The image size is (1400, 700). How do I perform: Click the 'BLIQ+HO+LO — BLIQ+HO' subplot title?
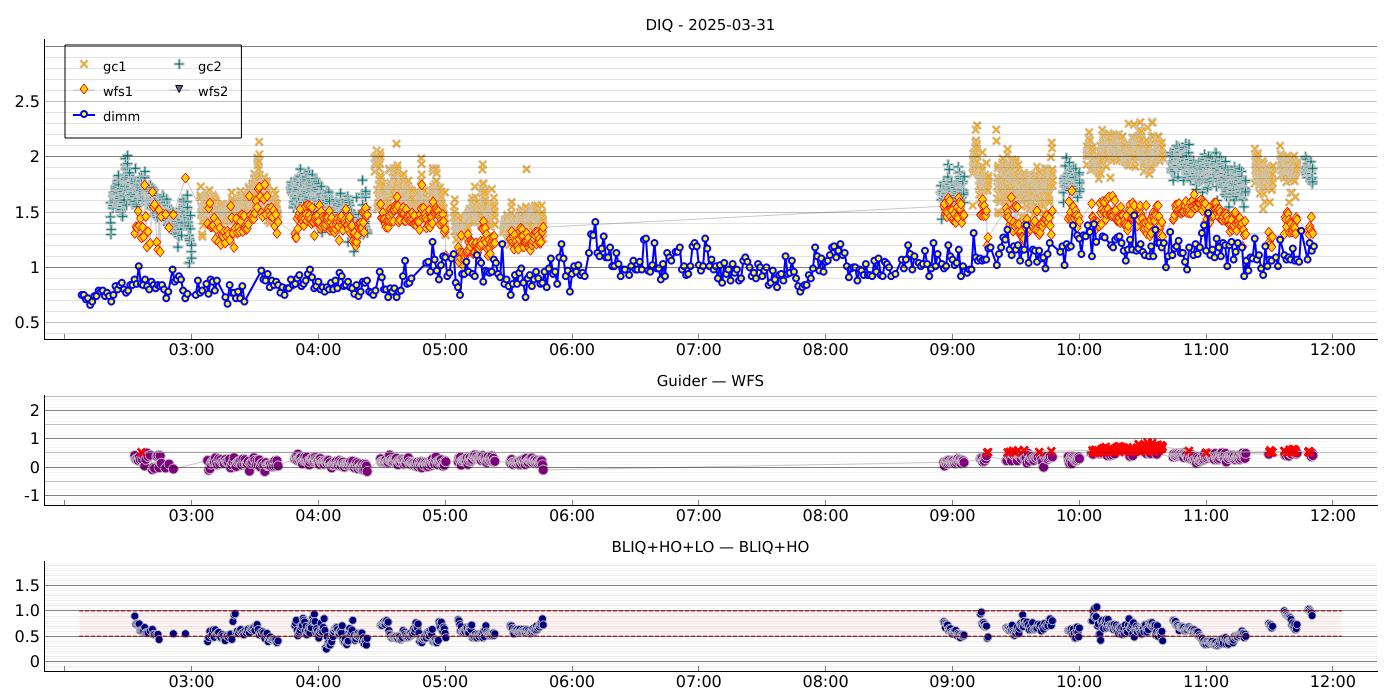[710, 547]
